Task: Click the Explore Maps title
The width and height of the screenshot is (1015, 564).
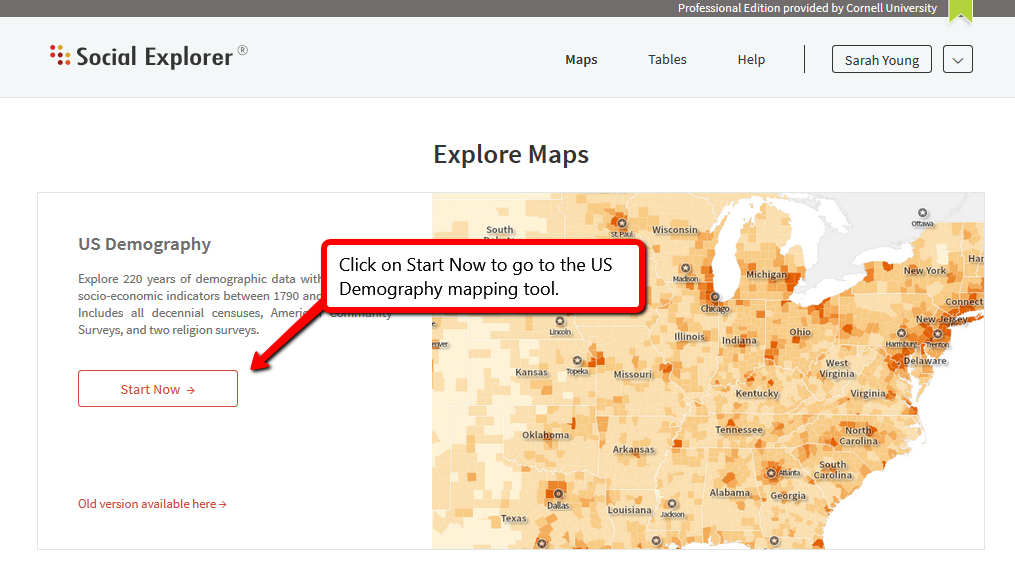Action: [511, 155]
